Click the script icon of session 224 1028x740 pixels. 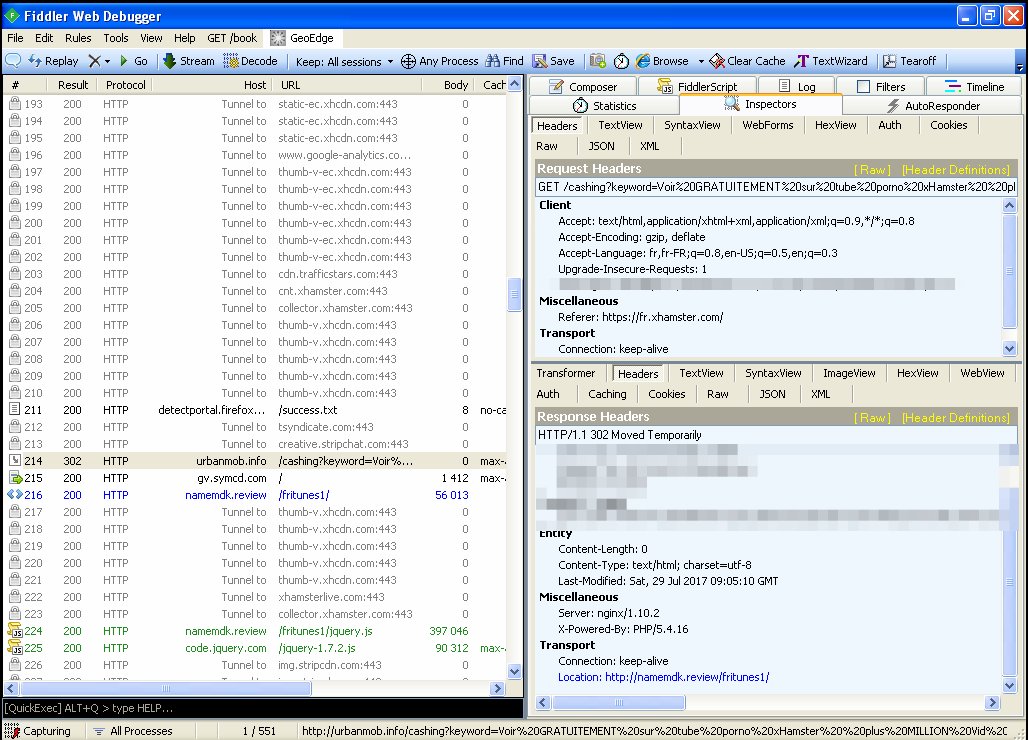coord(14,631)
